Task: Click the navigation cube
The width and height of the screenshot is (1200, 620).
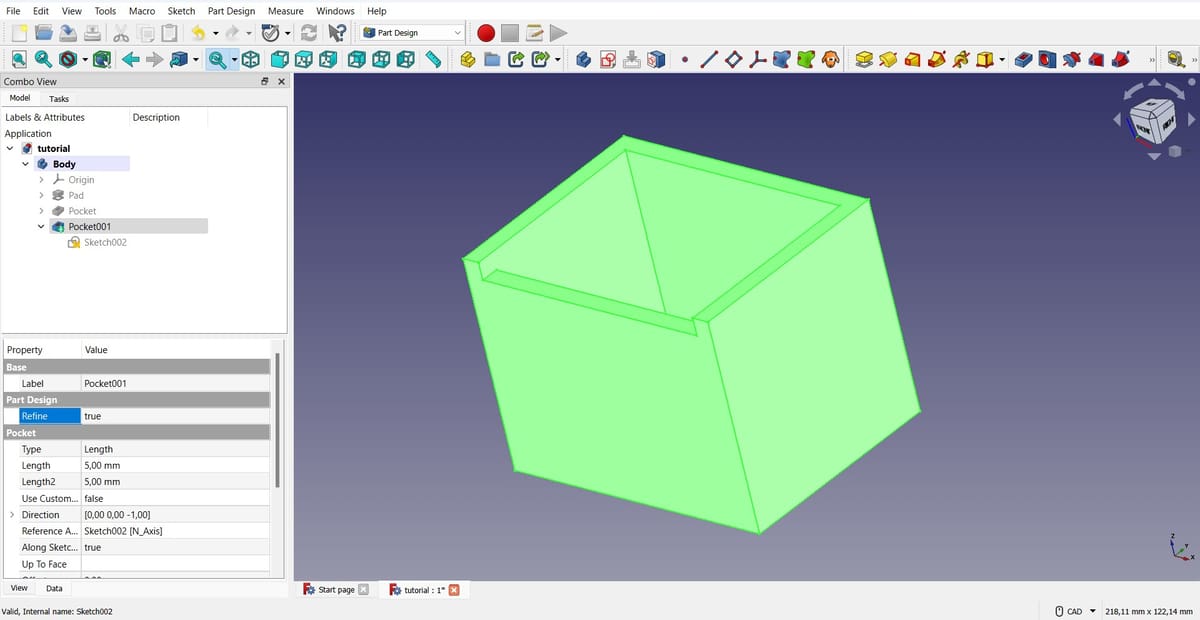Action: tap(1153, 121)
